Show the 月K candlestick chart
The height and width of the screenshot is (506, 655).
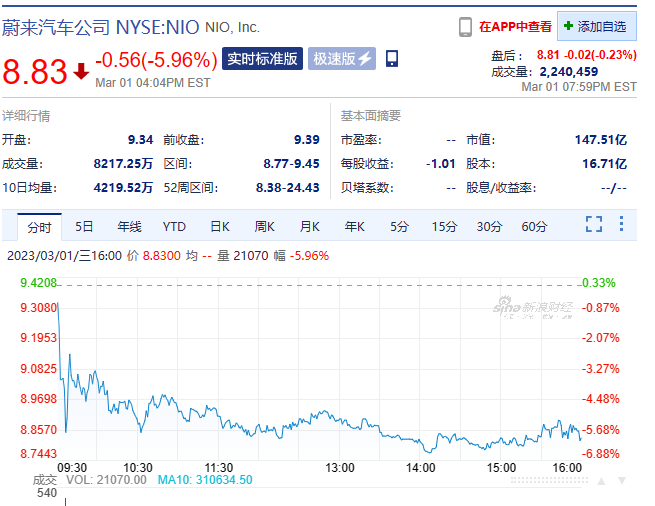310,226
